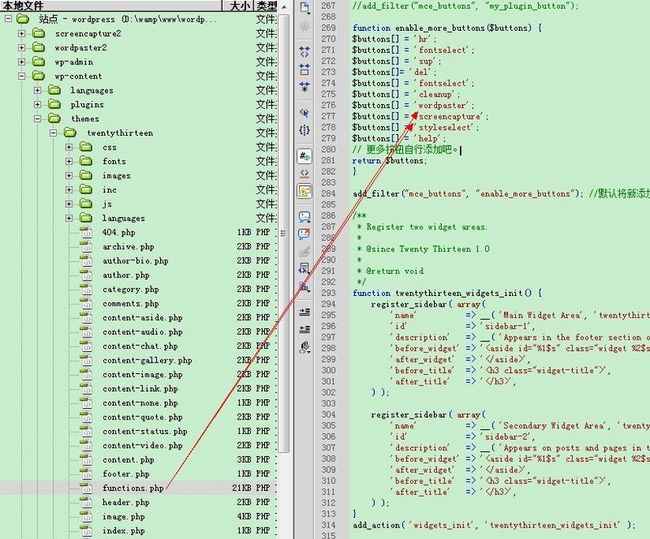The width and height of the screenshot is (650, 539).
Task: Sort by the 大小 column header
Action: coord(238,5)
